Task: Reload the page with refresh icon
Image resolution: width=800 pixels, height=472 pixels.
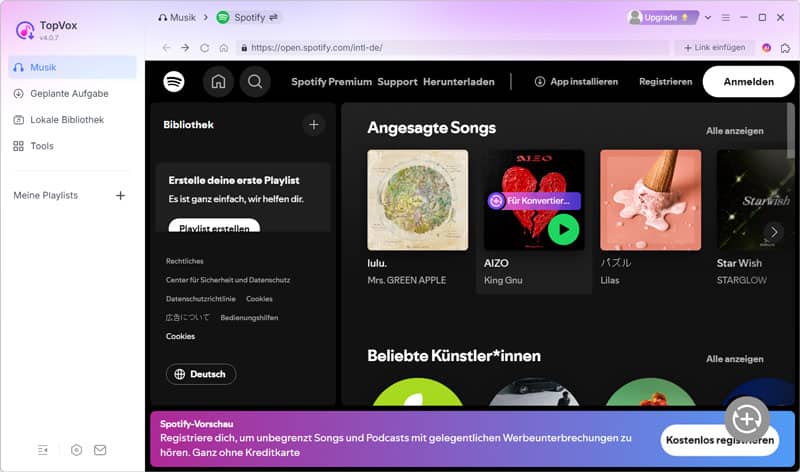Action: (x=205, y=47)
